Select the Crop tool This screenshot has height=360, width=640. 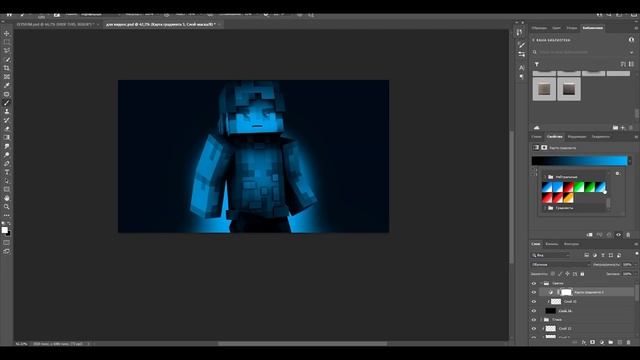pyautogui.click(x=7, y=68)
